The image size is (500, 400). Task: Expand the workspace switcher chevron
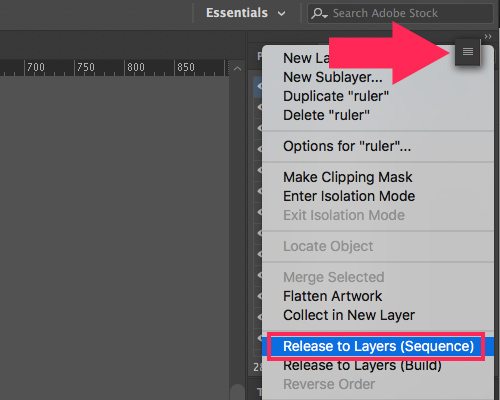[x=282, y=14]
